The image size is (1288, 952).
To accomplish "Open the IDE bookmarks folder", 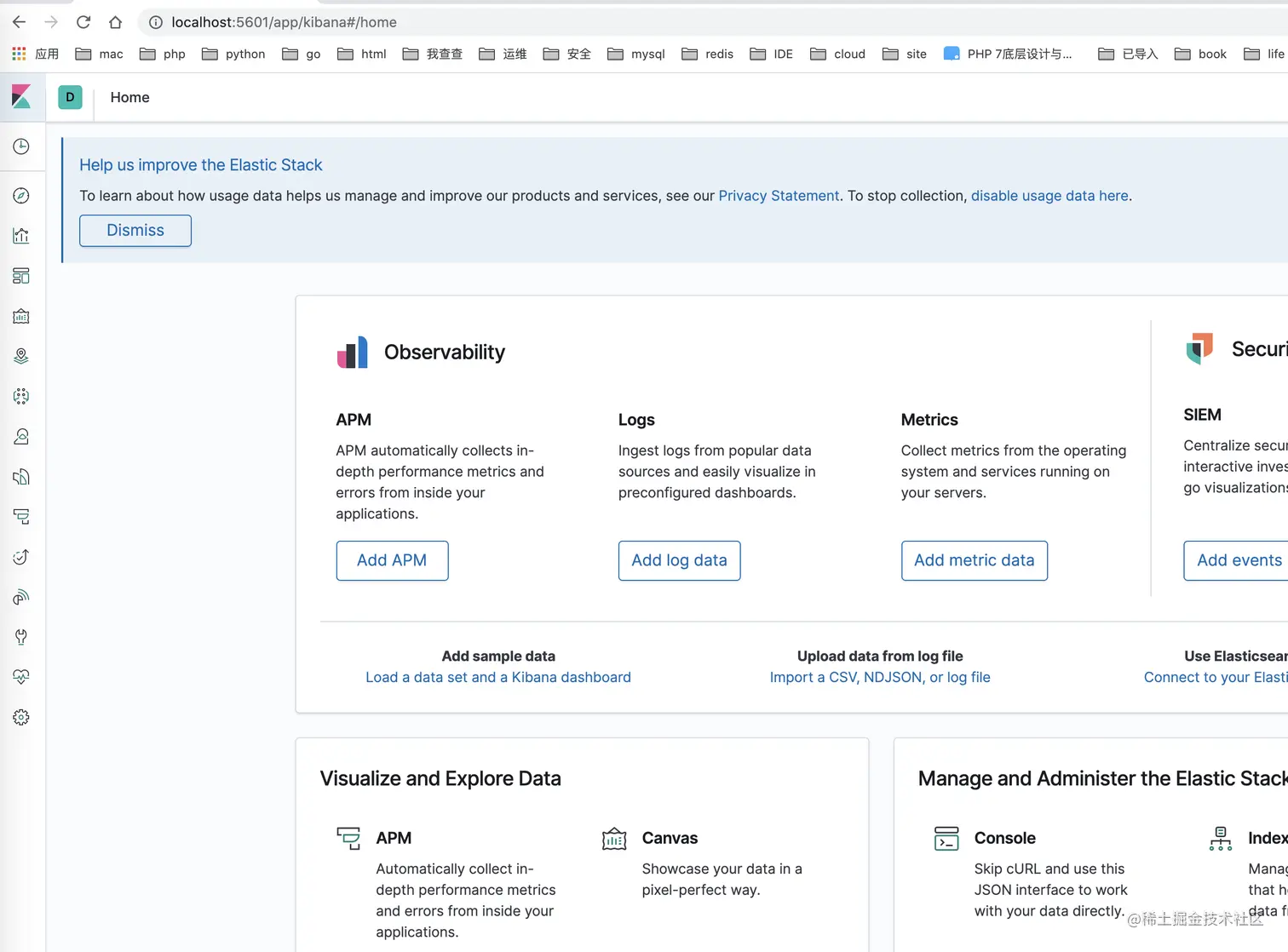I will pos(772,54).
